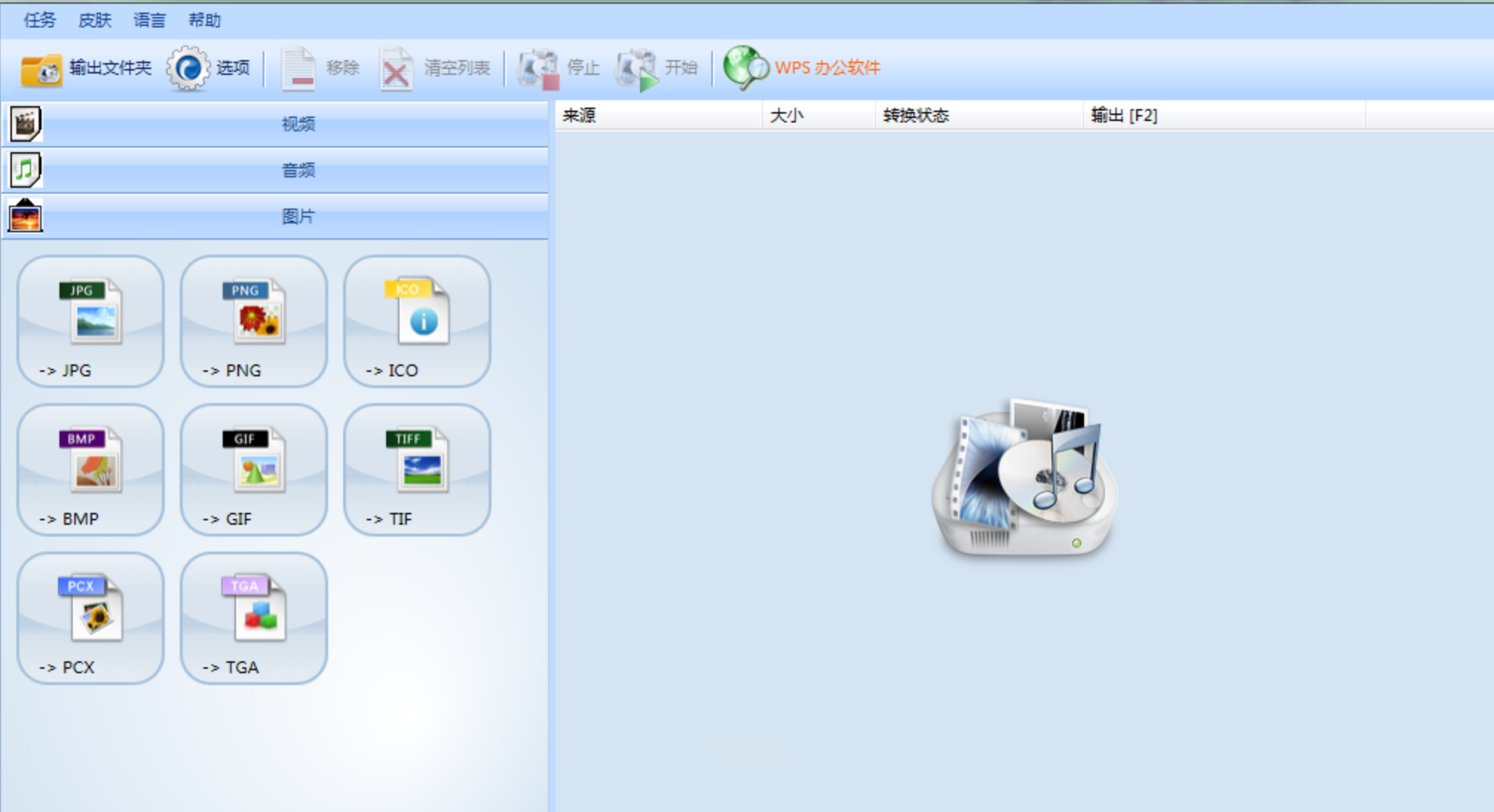
Task: Sort list by 转换状态 column header
Action: click(x=916, y=116)
